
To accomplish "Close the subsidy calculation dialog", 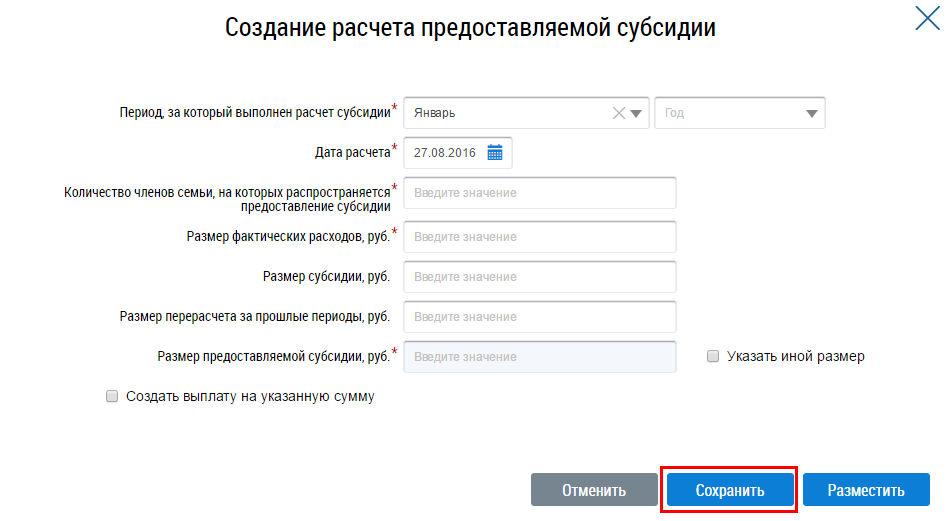I will (927, 19).
